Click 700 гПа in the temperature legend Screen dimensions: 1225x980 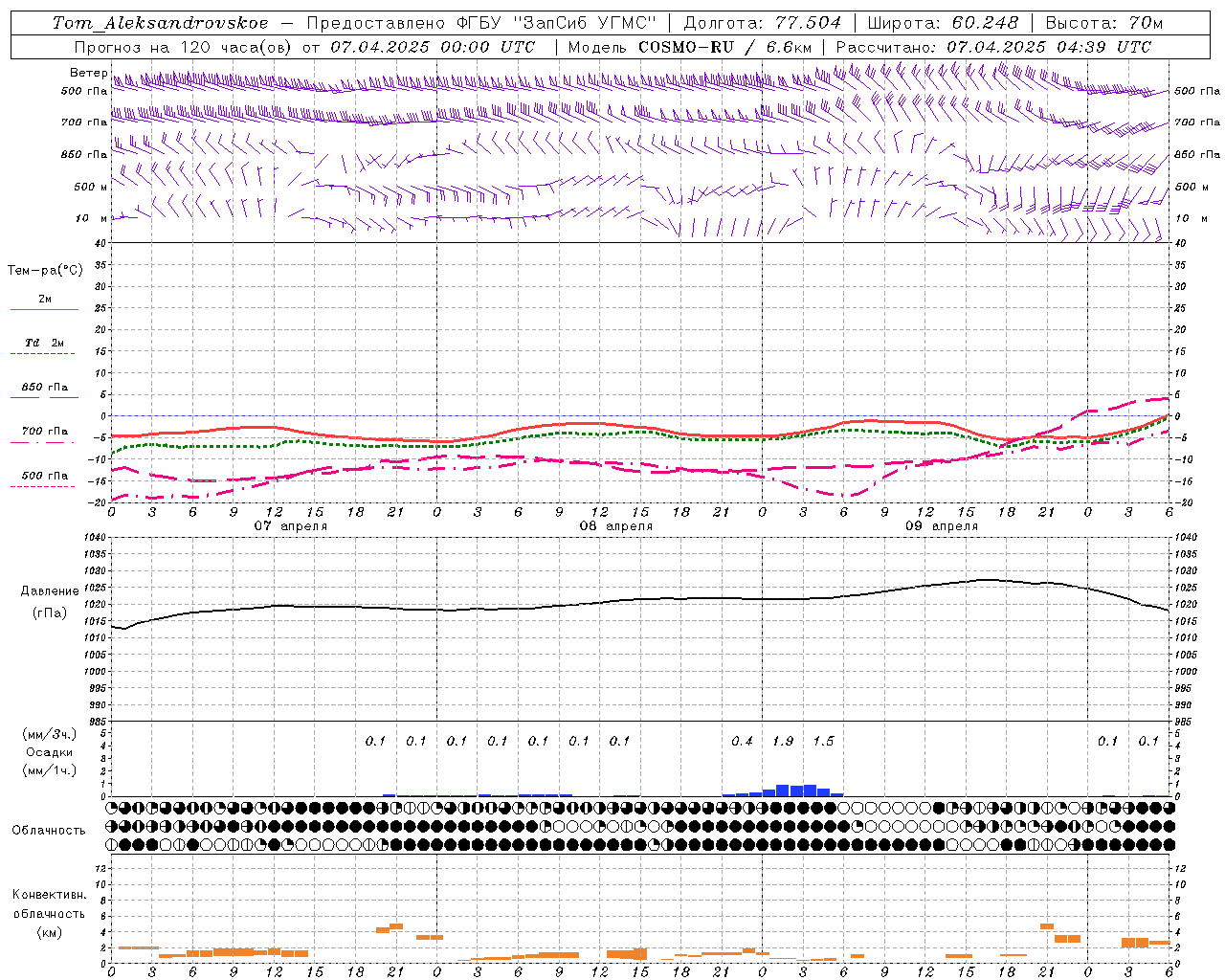pyautogui.click(x=45, y=432)
